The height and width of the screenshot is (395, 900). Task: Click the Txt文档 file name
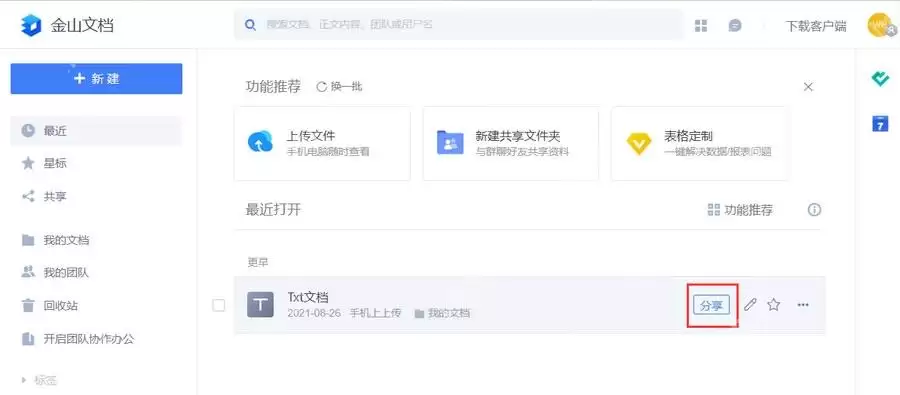click(308, 297)
